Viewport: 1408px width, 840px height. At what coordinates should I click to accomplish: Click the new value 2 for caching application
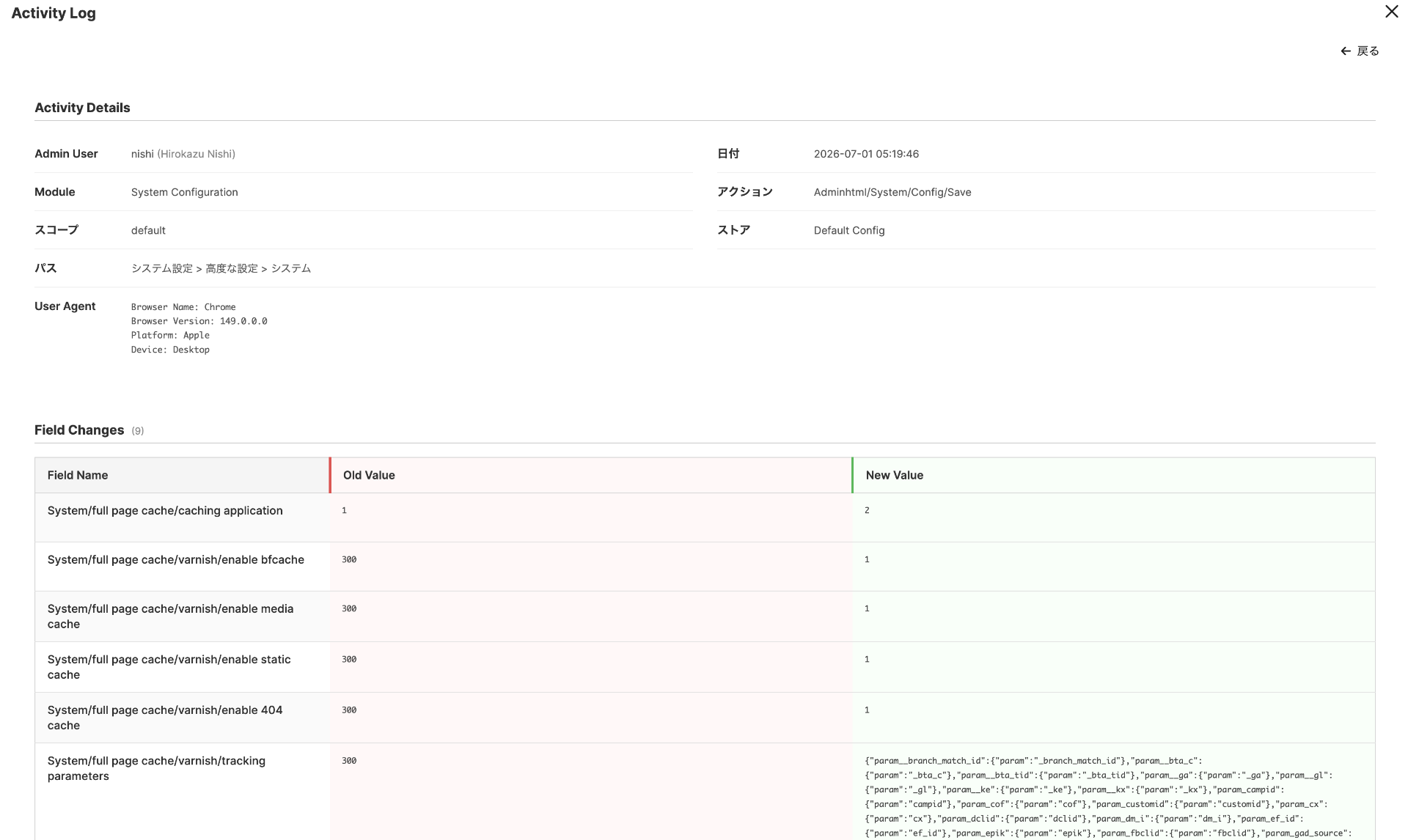click(x=867, y=510)
